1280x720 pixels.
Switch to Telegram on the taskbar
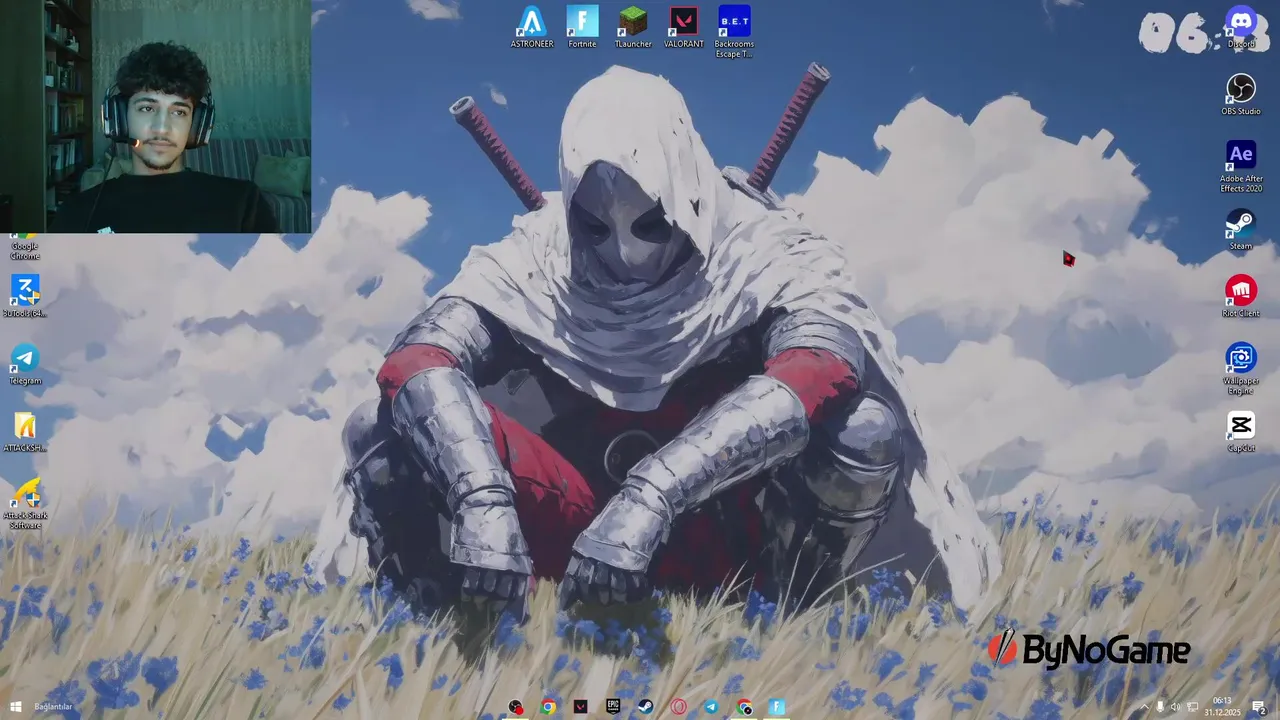(x=711, y=707)
